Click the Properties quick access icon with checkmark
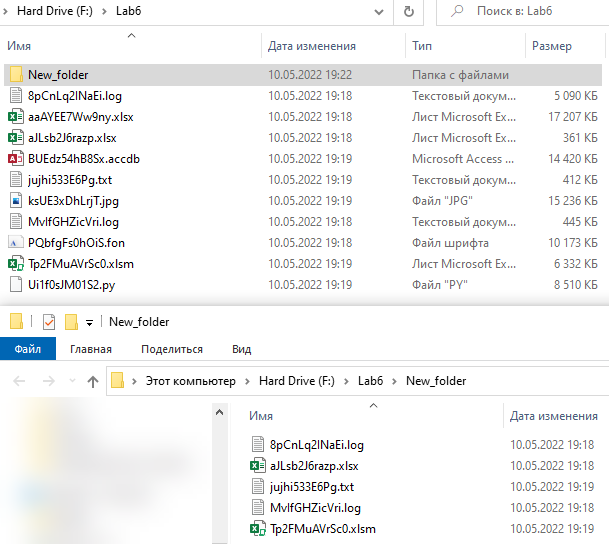609x544 pixels. click(49, 322)
